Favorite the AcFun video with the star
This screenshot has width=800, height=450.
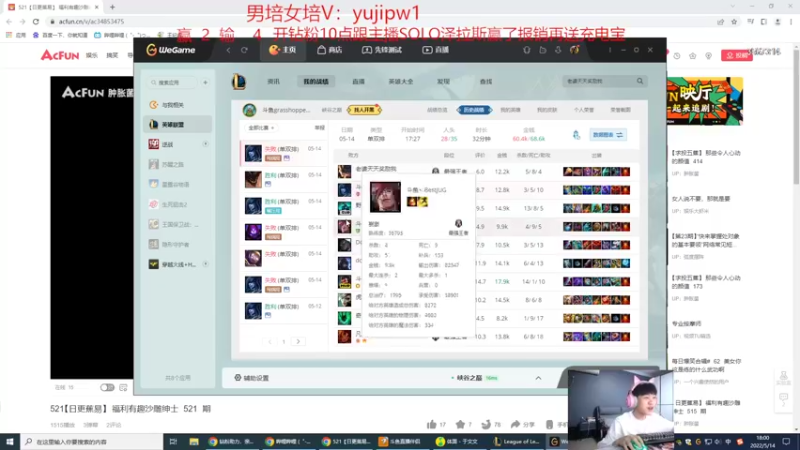click(460, 424)
